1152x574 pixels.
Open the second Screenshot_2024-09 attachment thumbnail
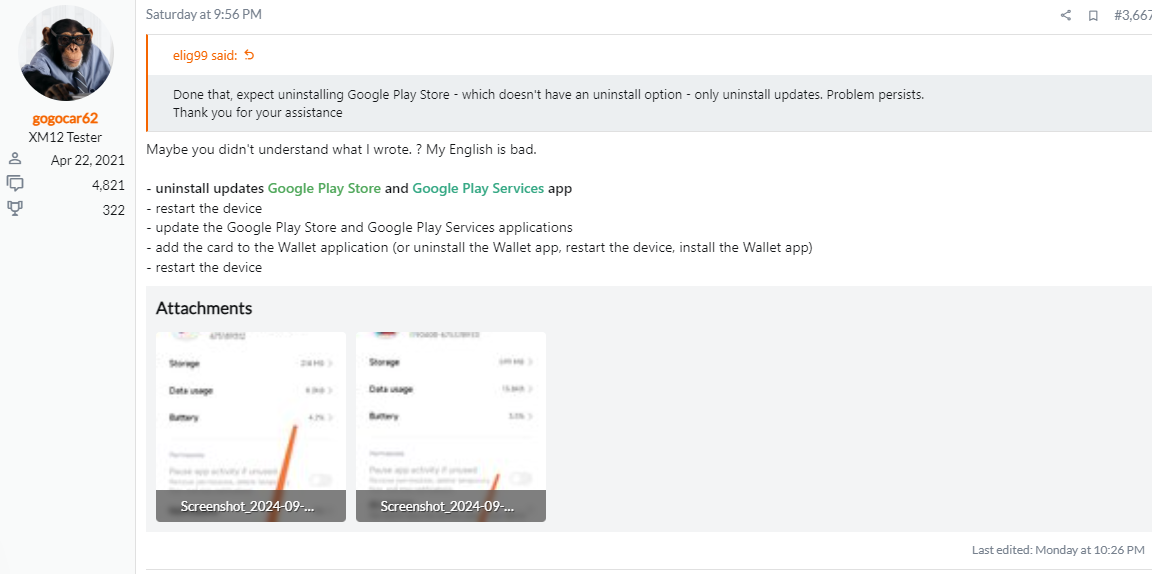pos(451,426)
